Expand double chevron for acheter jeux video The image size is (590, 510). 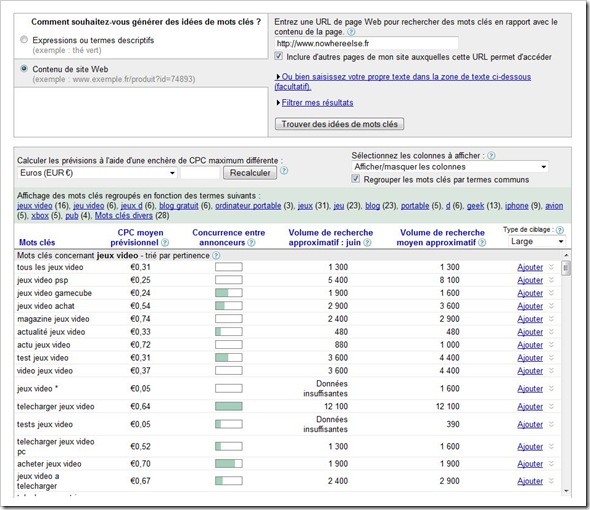[x=551, y=464]
